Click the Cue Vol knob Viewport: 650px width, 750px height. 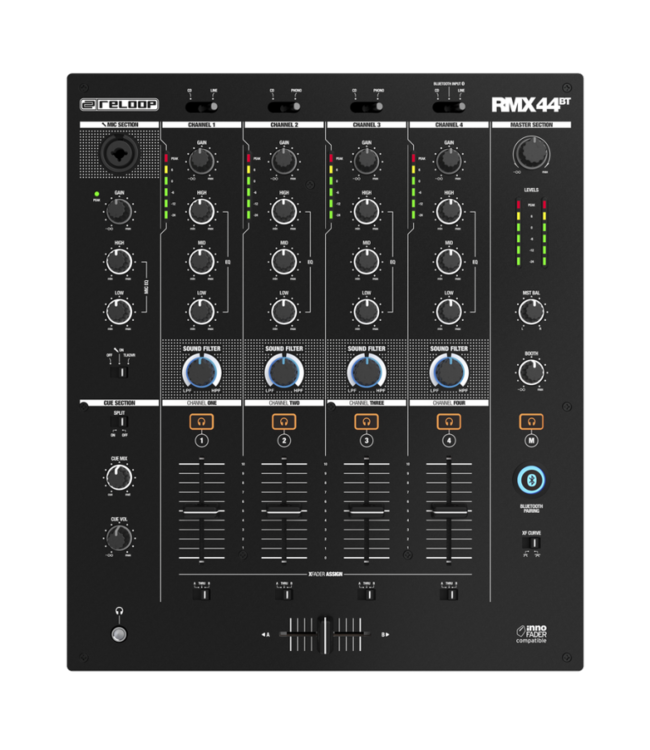click(x=119, y=538)
